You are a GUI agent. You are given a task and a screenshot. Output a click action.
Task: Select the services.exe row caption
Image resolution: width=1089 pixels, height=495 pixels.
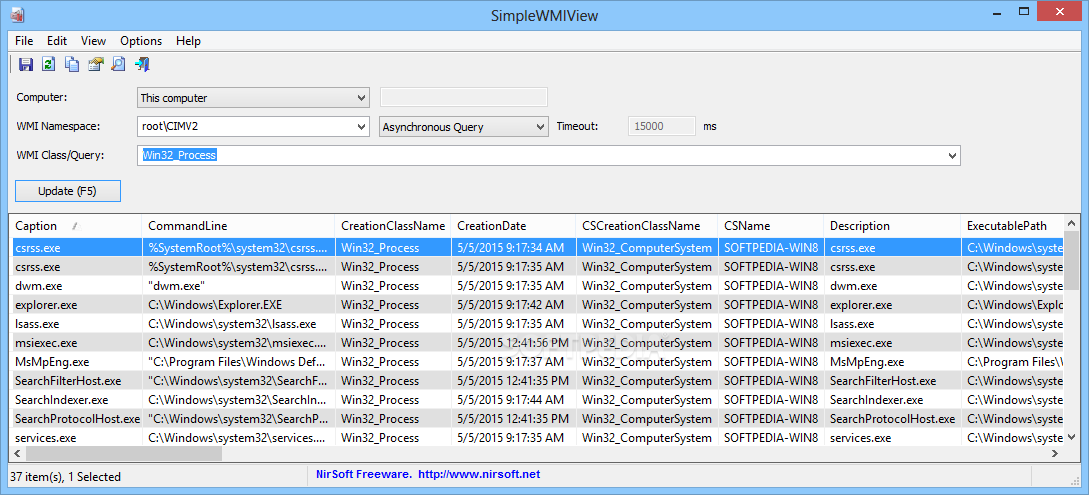click(x=46, y=438)
